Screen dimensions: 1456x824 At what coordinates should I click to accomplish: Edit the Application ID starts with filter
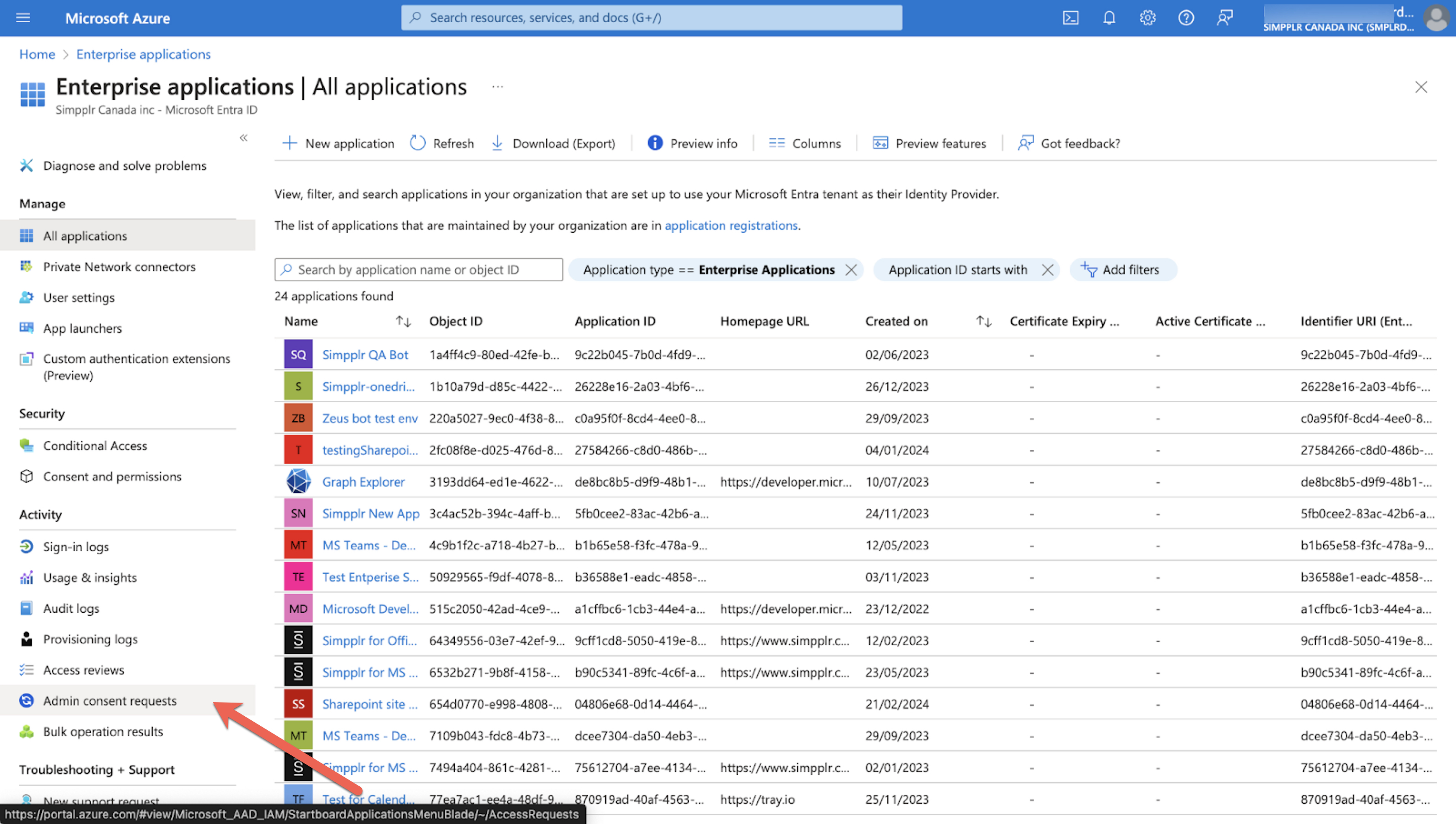[957, 269]
